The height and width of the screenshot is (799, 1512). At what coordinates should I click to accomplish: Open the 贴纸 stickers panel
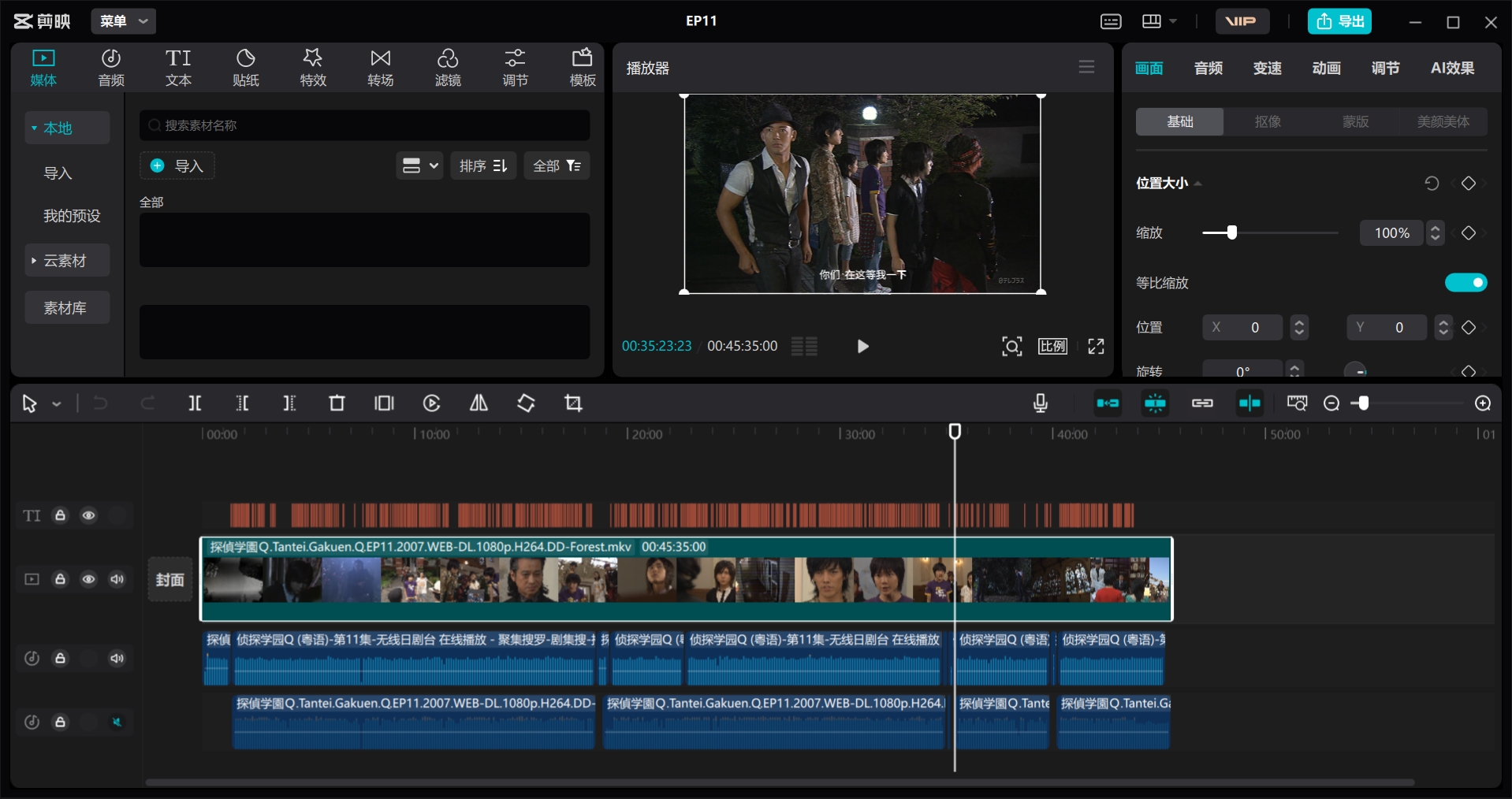click(246, 68)
